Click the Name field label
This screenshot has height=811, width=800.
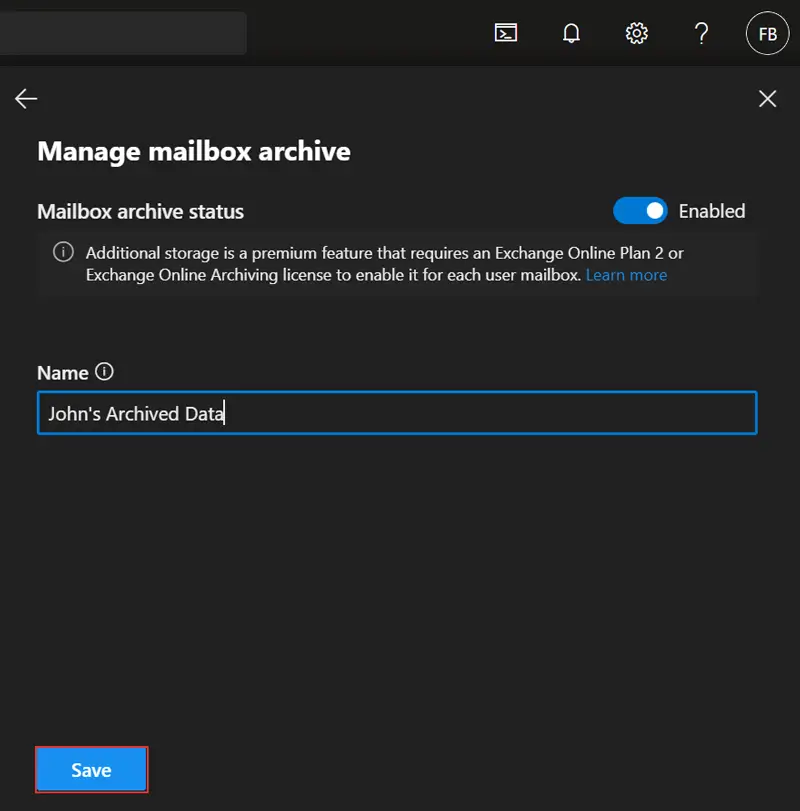pyautogui.click(x=62, y=373)
